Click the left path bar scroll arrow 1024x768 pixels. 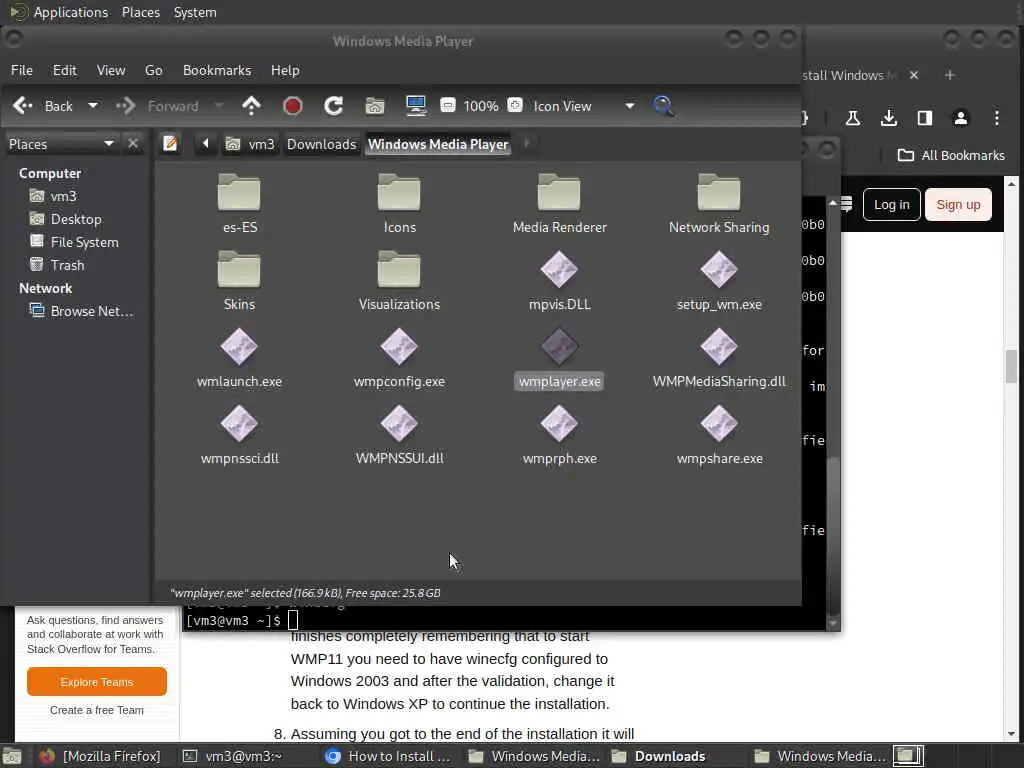coord(205,144)
